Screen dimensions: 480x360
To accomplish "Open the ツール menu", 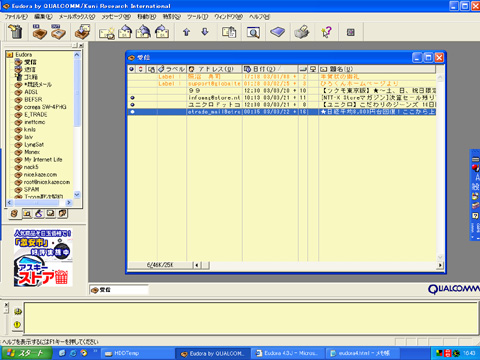I will [x=197, y=16].
